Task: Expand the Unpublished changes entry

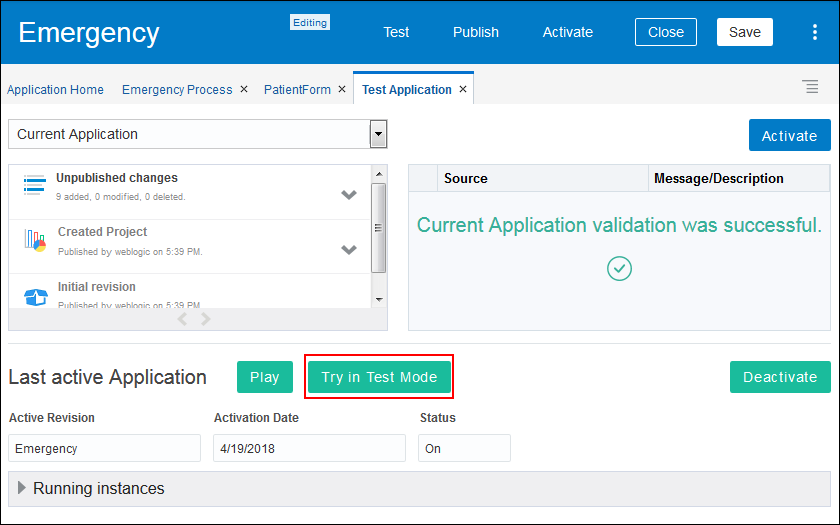Action: tap(349, 194)
